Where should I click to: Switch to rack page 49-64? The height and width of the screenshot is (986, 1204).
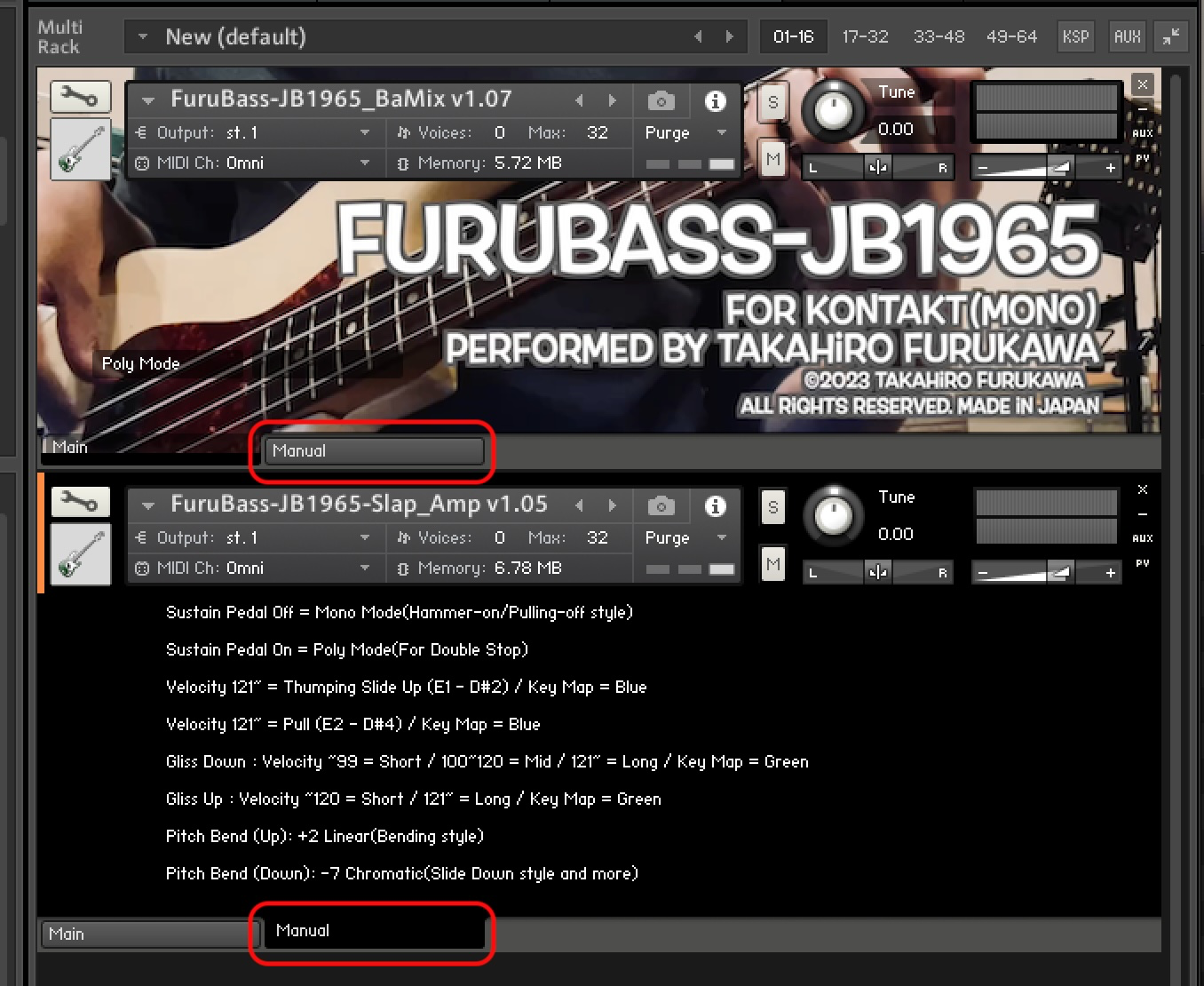1011,36
